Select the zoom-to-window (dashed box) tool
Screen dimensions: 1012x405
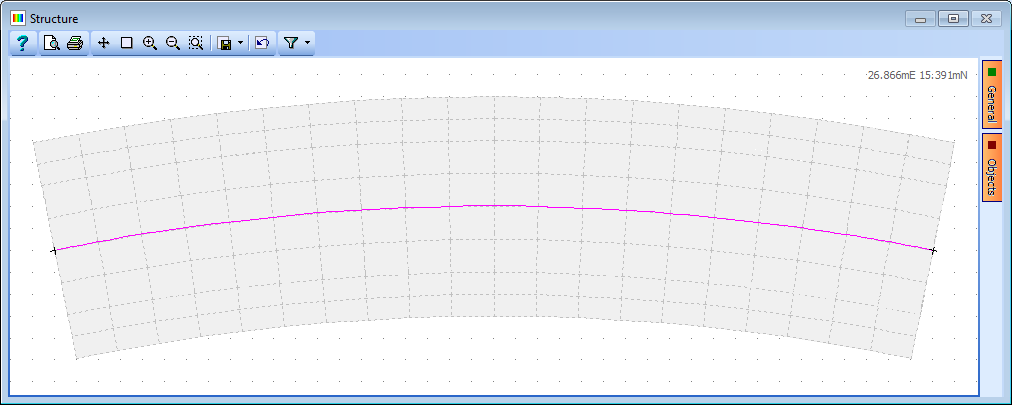(x=196, y=43)
